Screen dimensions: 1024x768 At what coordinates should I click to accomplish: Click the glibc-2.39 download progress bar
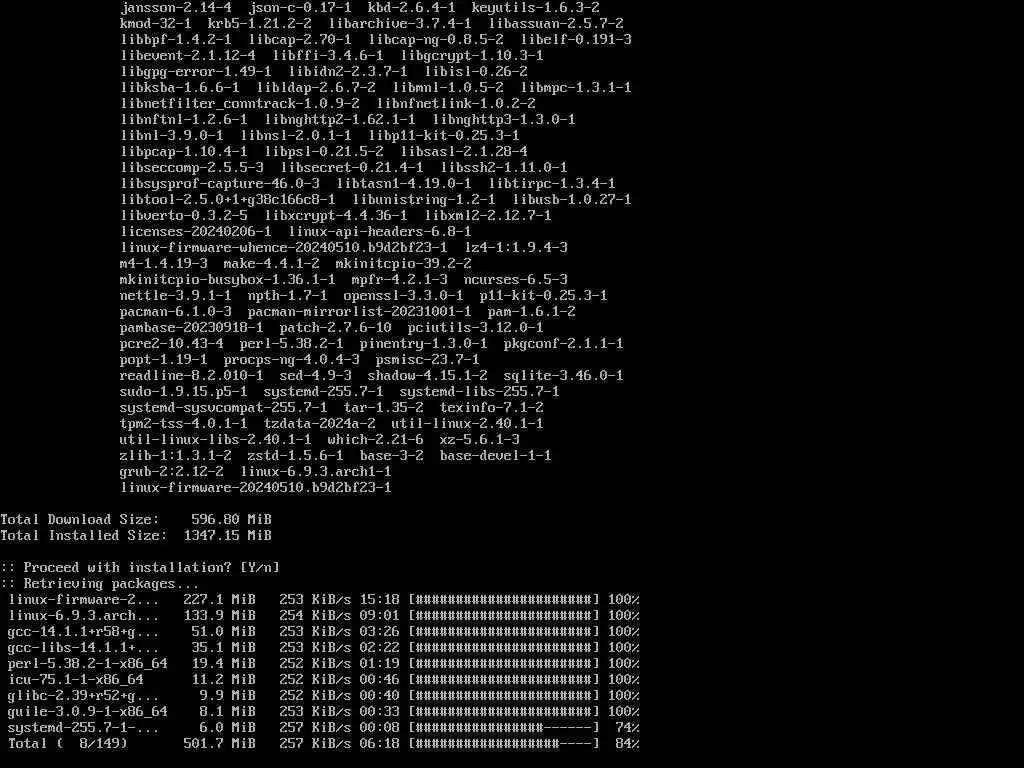pyautogui.click(x=504, y=696)
